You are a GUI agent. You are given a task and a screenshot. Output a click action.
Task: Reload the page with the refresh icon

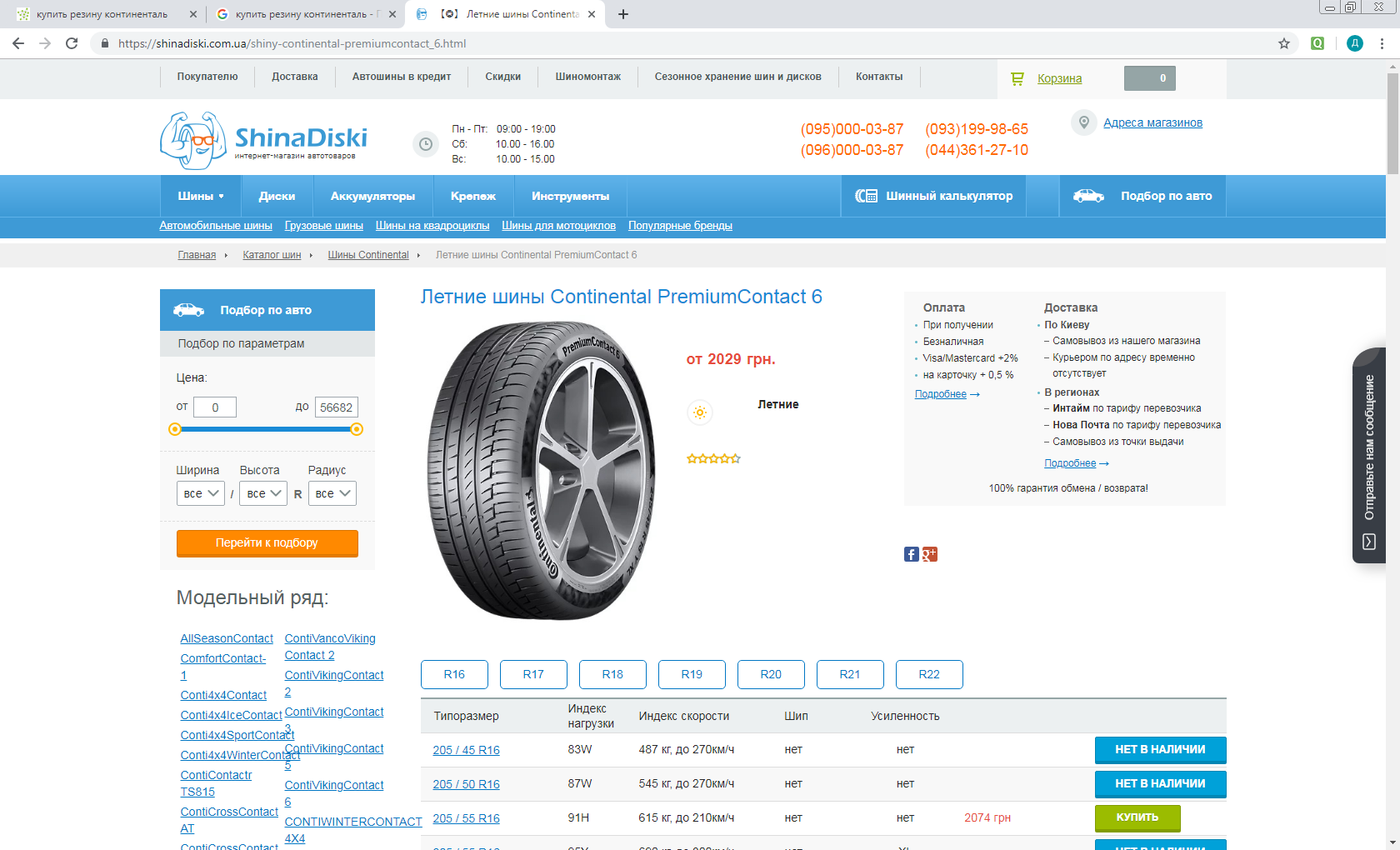(72, 43)
